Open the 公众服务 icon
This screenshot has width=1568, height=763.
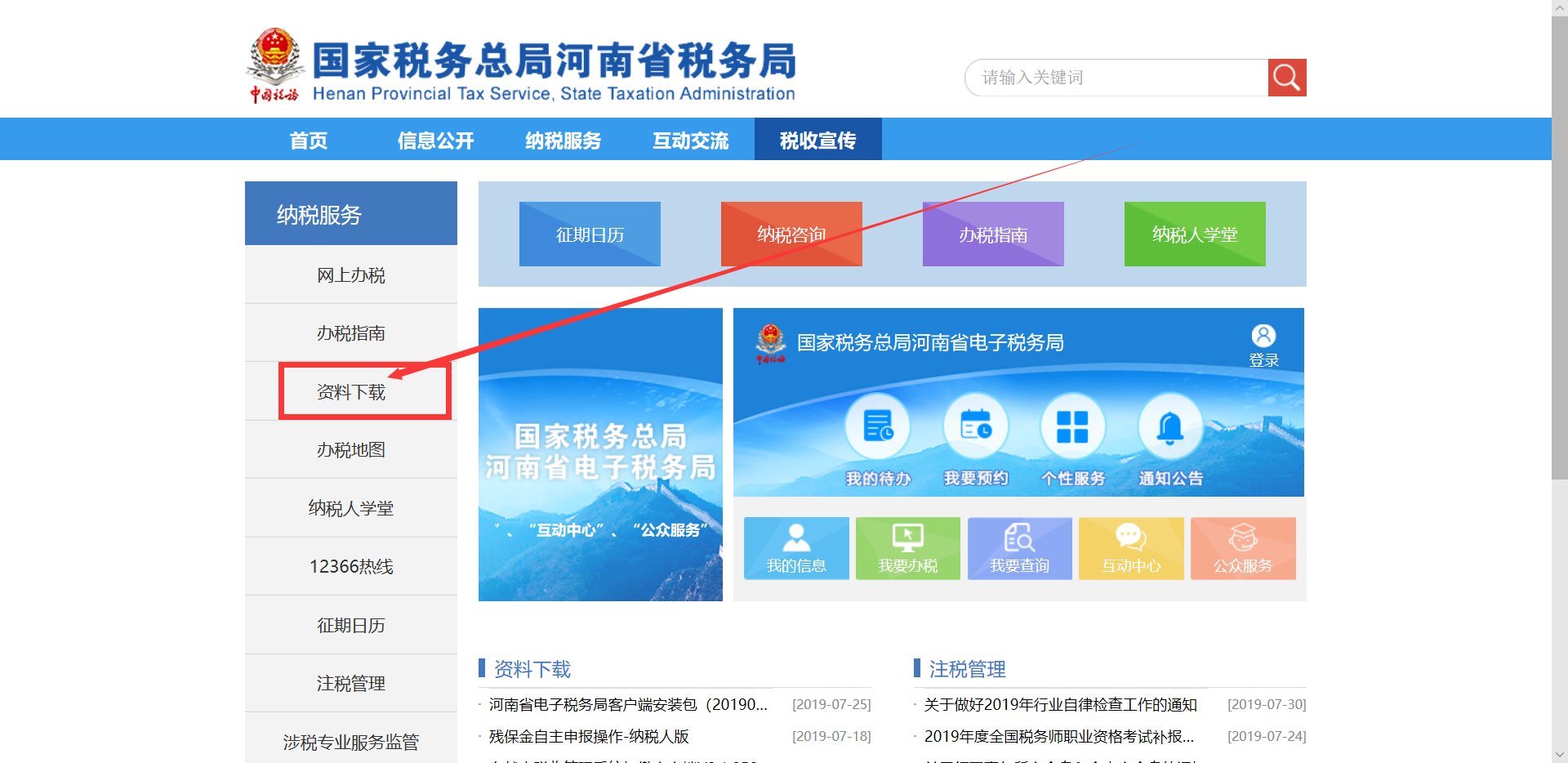coord(1242,548)
